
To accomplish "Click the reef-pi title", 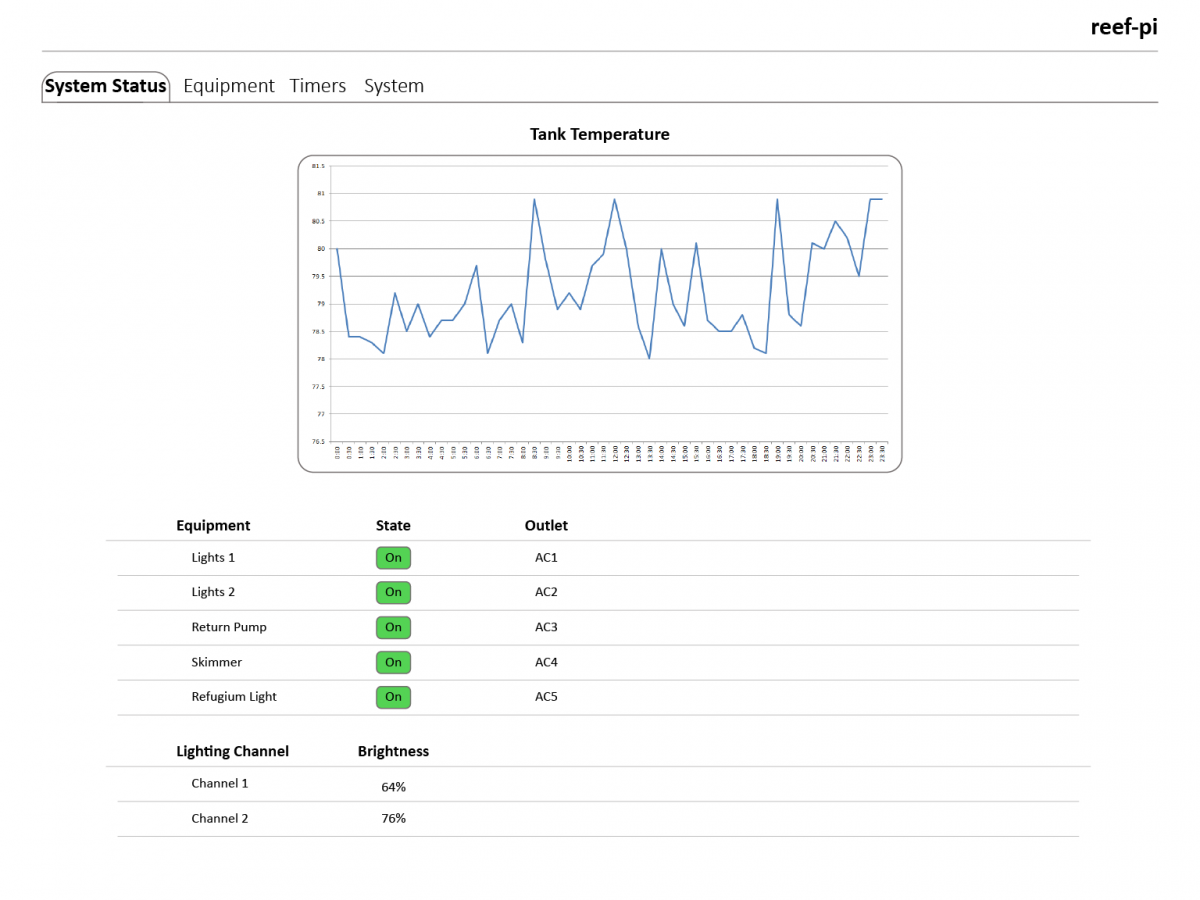I will pos(1124,27).
